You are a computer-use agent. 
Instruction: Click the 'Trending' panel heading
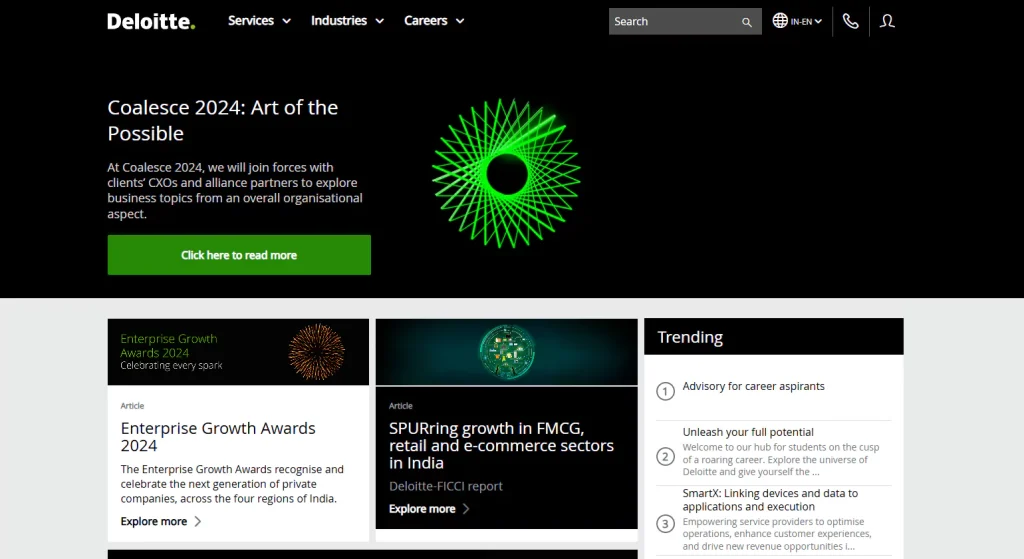coord(690,337)
